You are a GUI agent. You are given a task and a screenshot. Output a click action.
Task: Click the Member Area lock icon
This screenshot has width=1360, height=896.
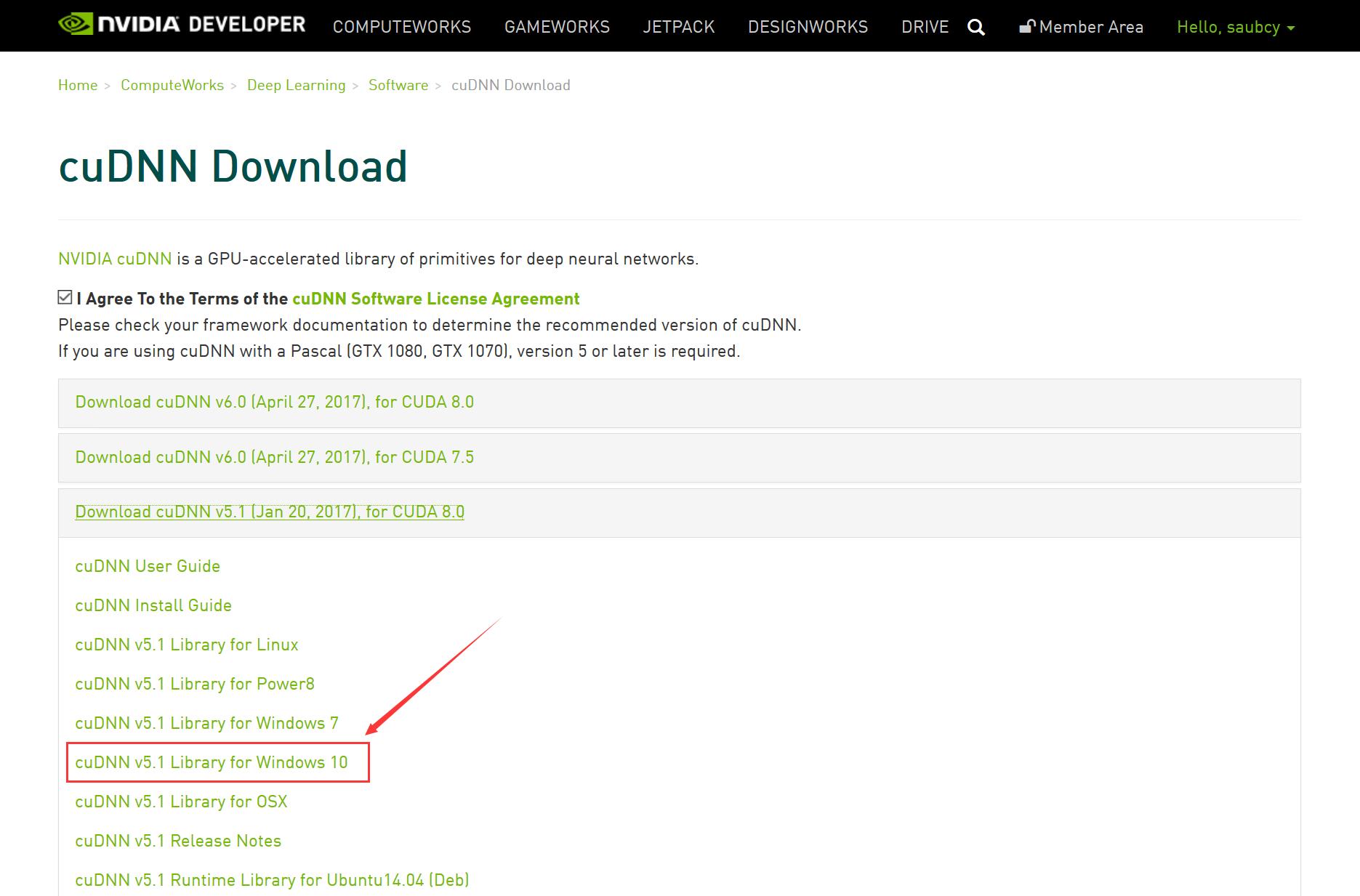[x=1026, y=28]
